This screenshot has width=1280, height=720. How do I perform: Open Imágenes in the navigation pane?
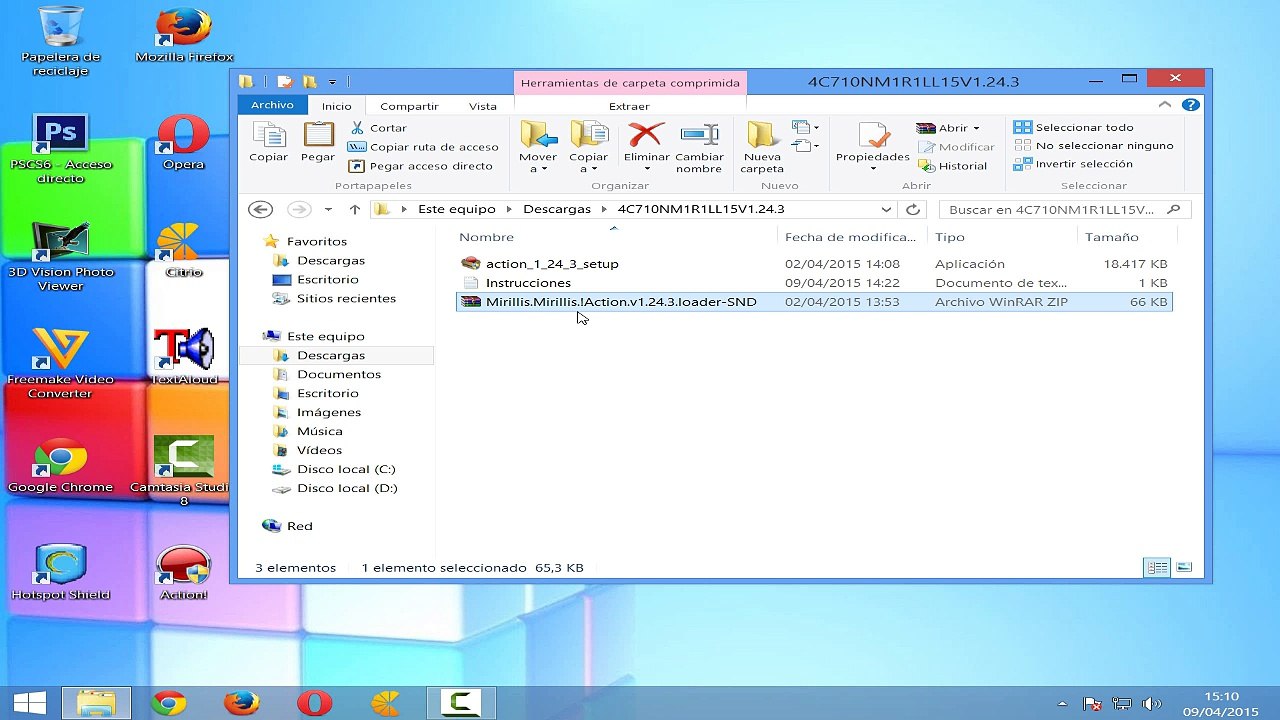328,412
